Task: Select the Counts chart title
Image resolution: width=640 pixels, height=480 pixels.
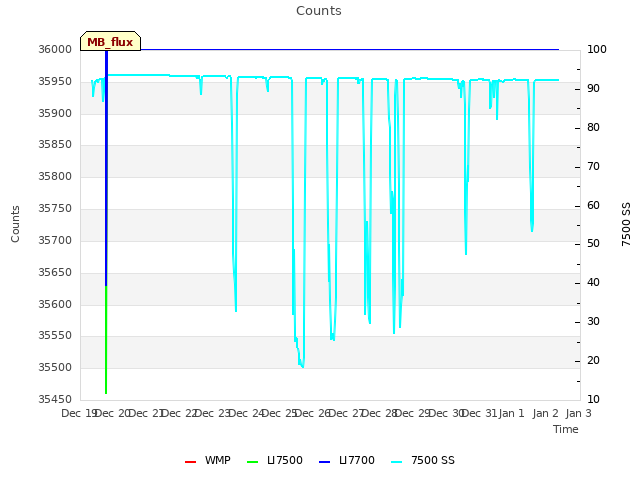Action: point(319,11)
